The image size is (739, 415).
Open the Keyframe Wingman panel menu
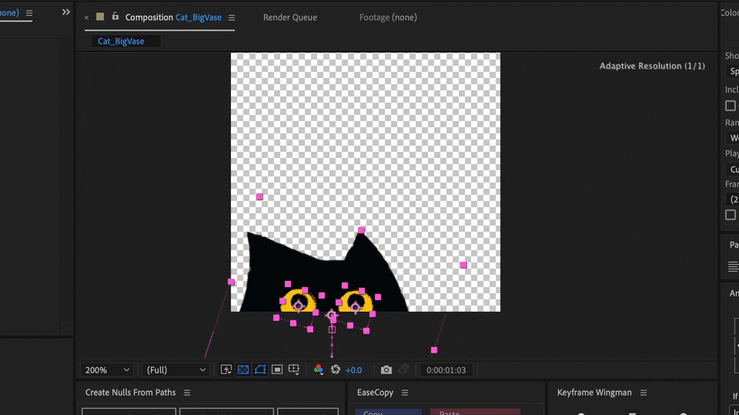point(643,393)
